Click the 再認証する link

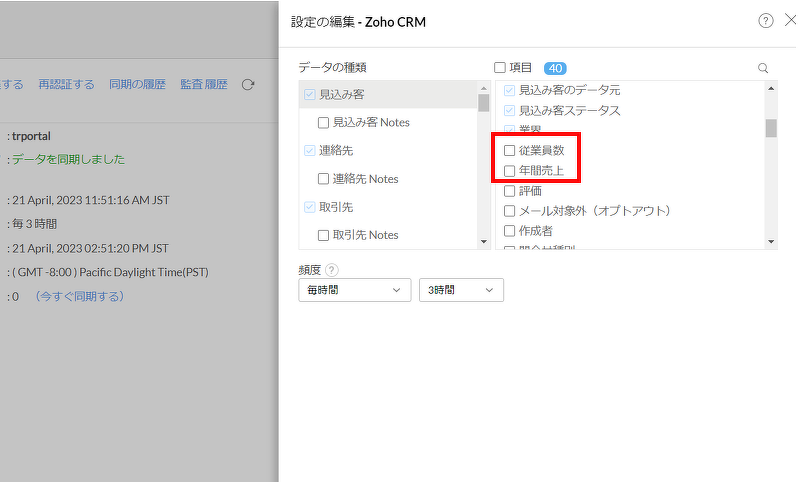click(66, 85)
